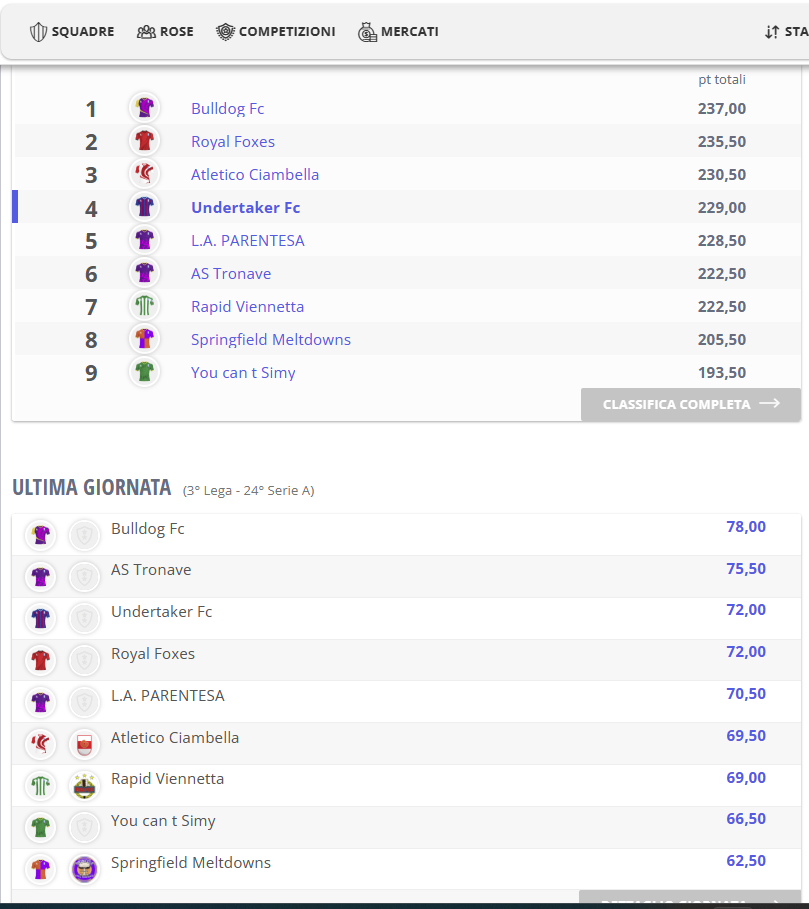Screen dimensions: 809x909
Task: Click the shield icon beside Squadre
Action: (x=38, y=31)
